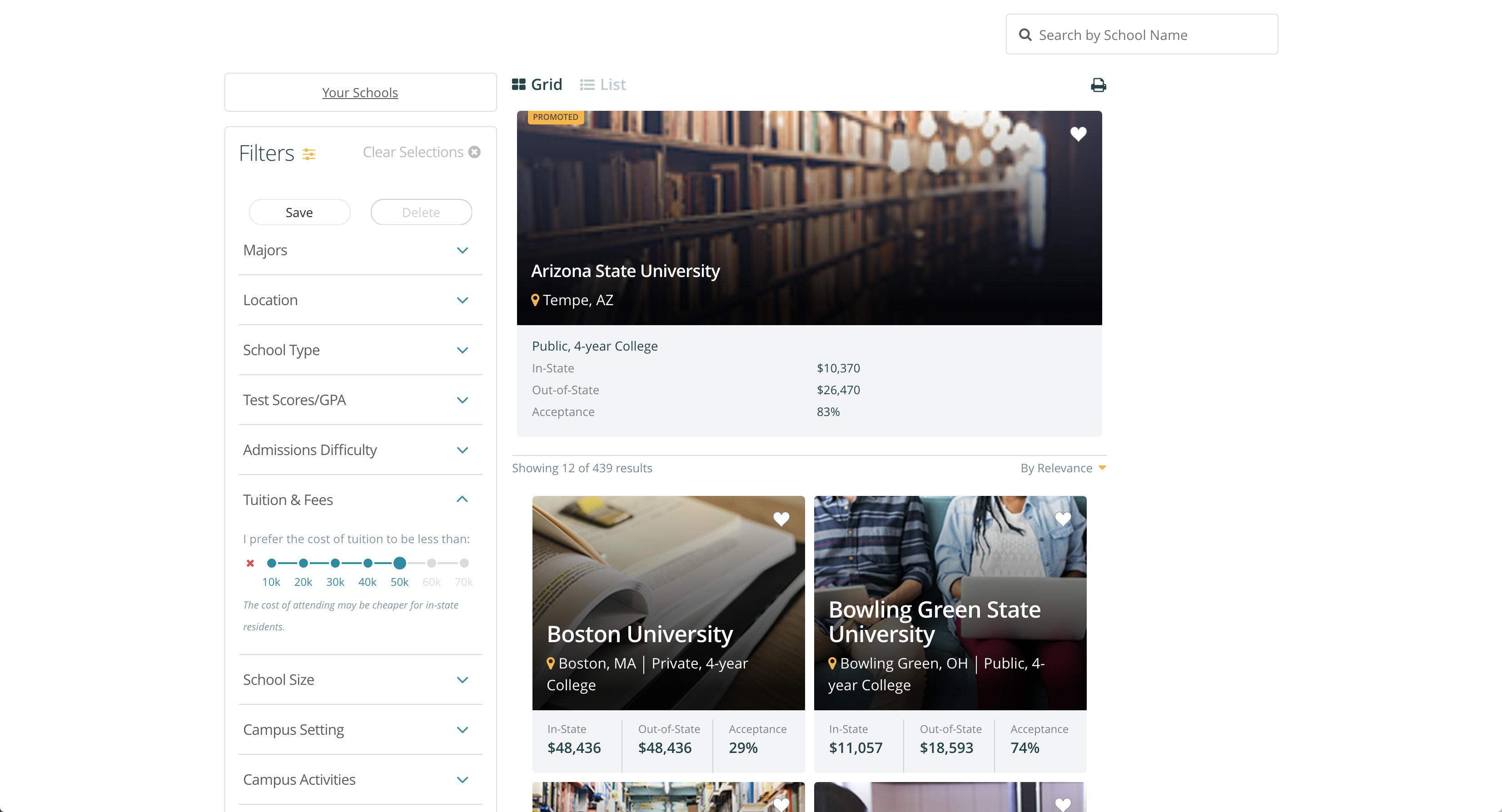Screen dimensions: 1502x812
Task: Set tuition slider to 70k
Action: 464,563
